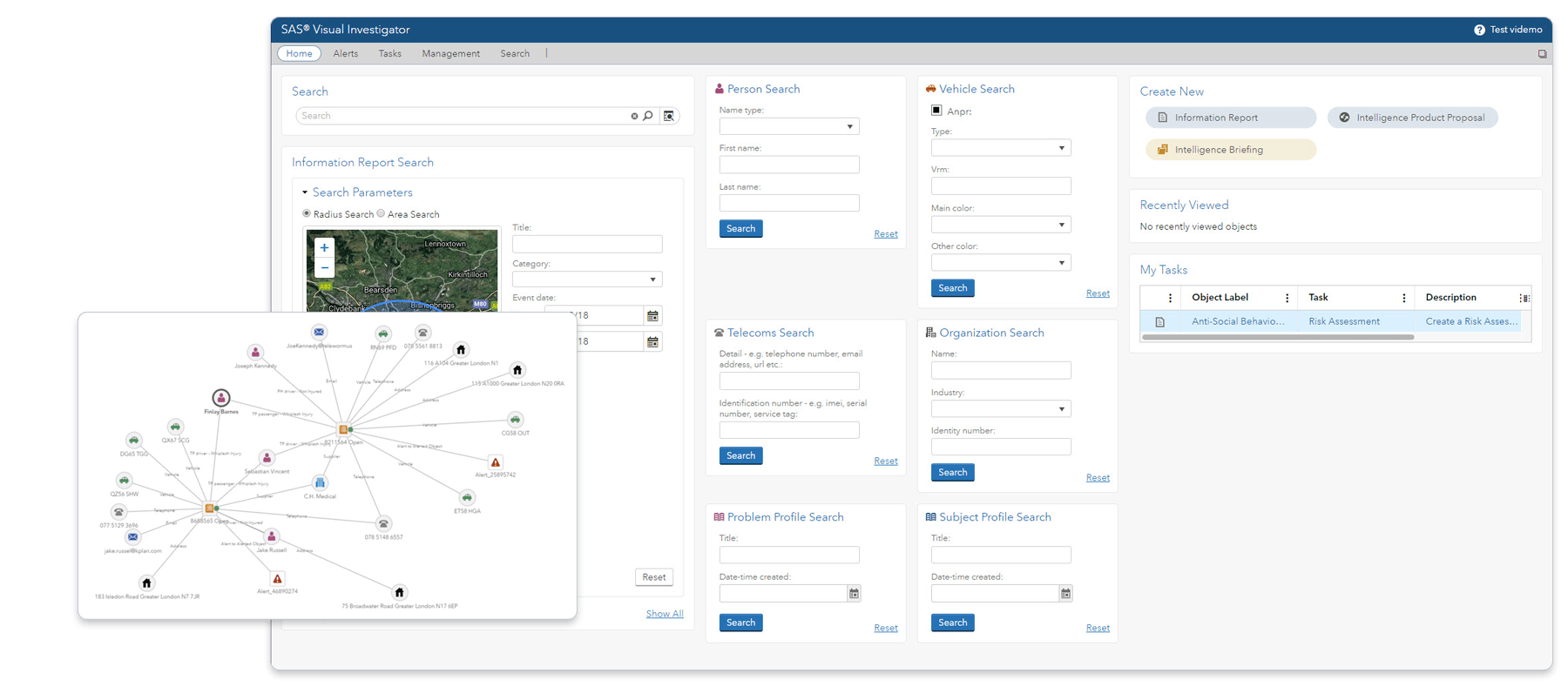Click the Finlay Barnes person node in the graph
The image size is (1568, 687).
click(x=221, y=398)
